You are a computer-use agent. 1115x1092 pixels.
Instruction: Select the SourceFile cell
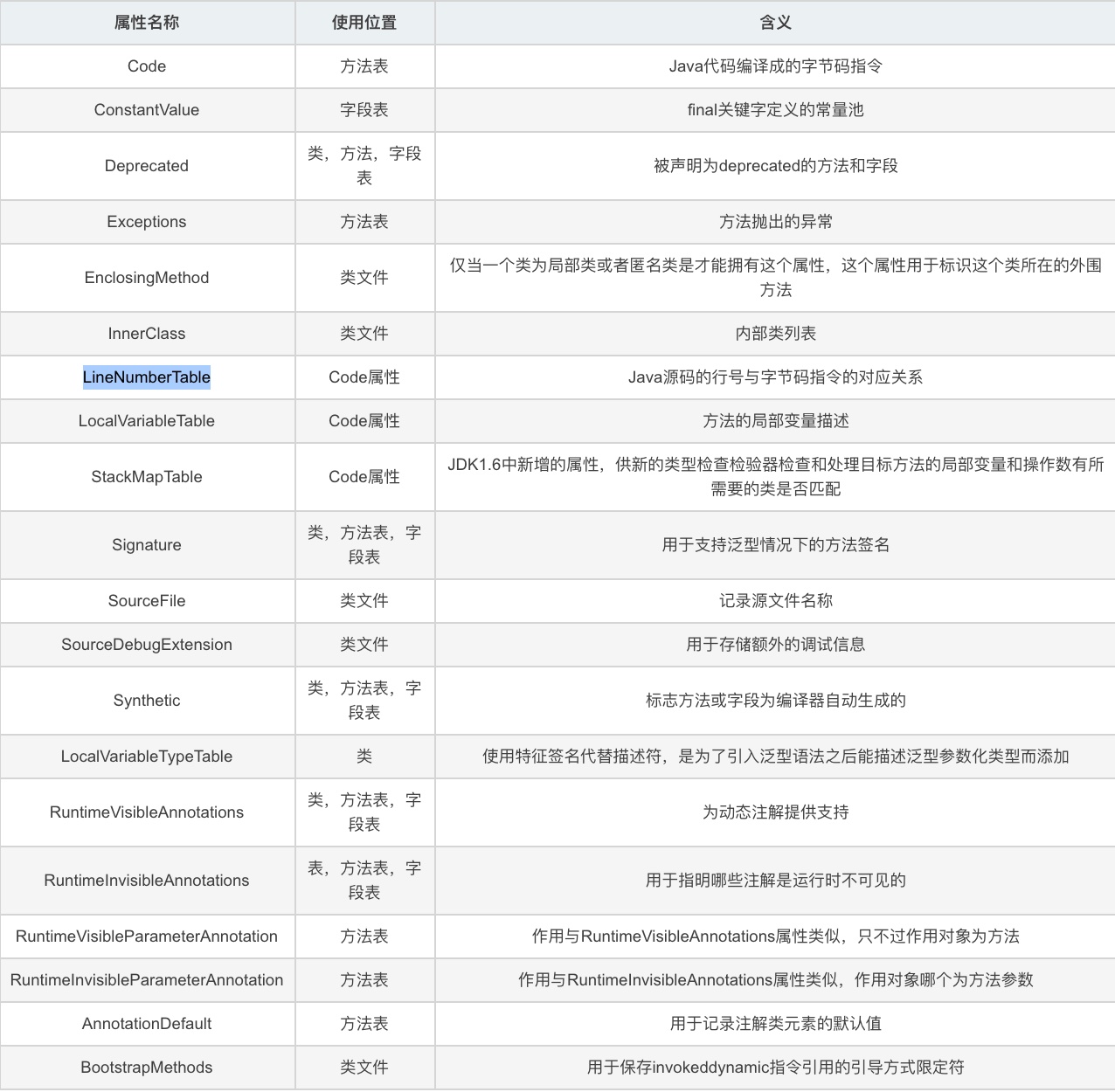click(x=147, y=601)
